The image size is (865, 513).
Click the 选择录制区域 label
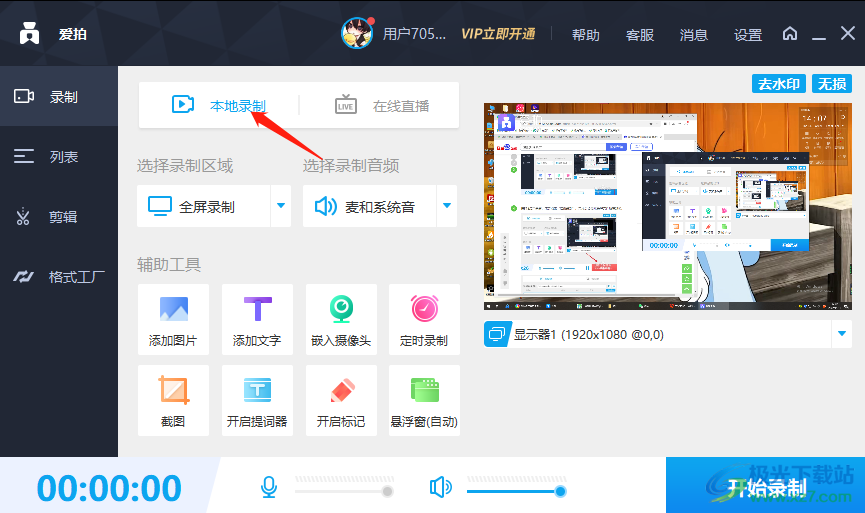[185, 165]
